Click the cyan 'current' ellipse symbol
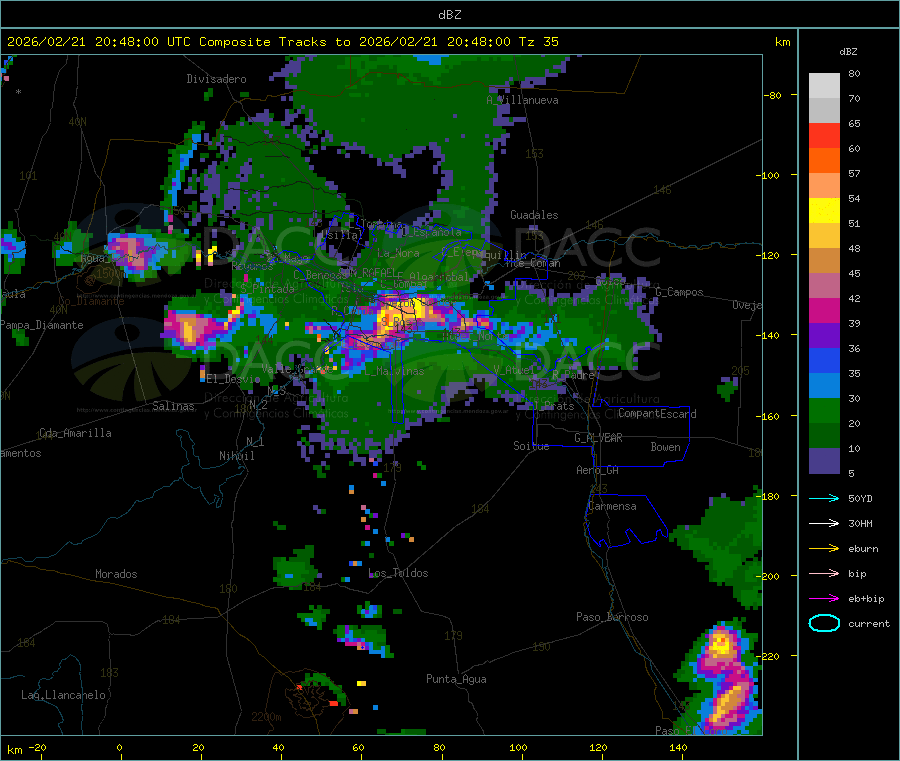Screen dimensions: 900x761 click(824, 623)
